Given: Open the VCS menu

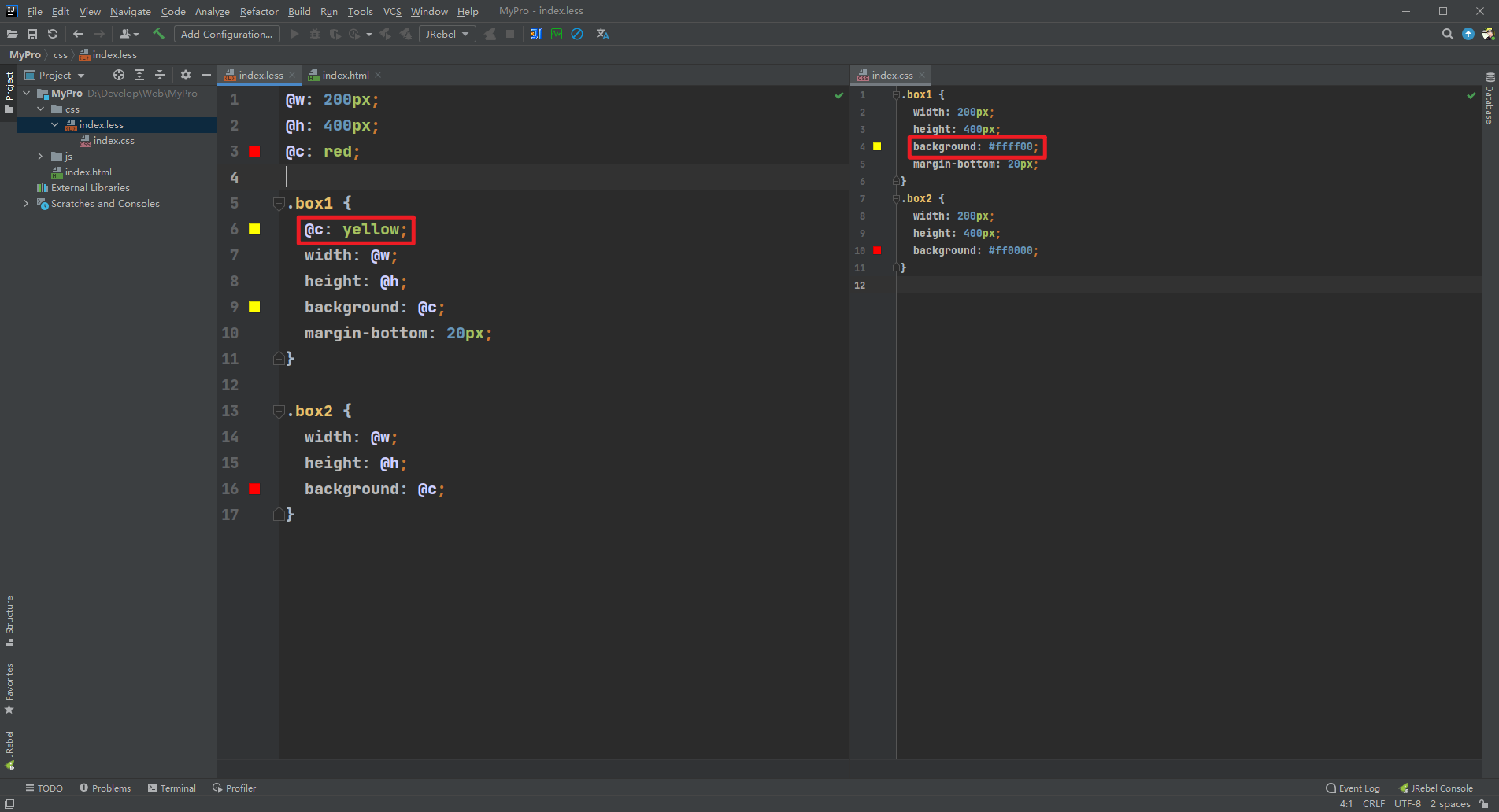Looking at the screenshot, I should (x=392, y=11).
